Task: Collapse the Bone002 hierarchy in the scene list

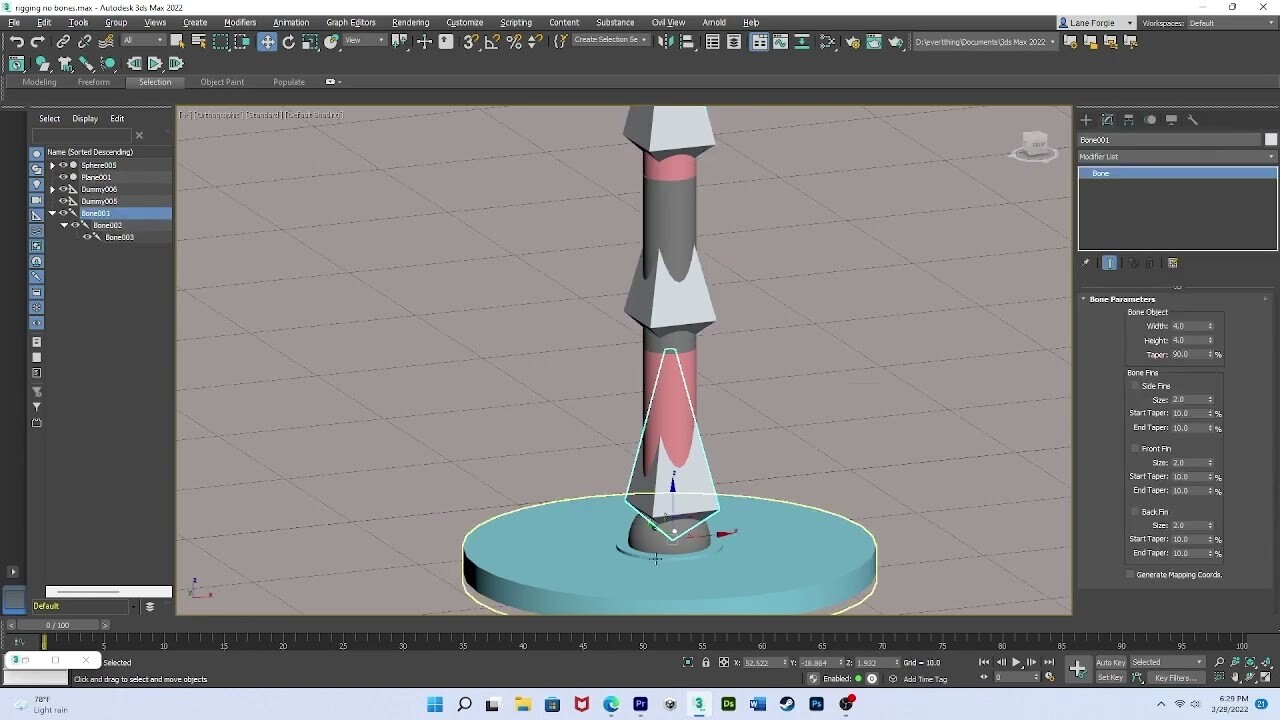Action: coord(63,225)
